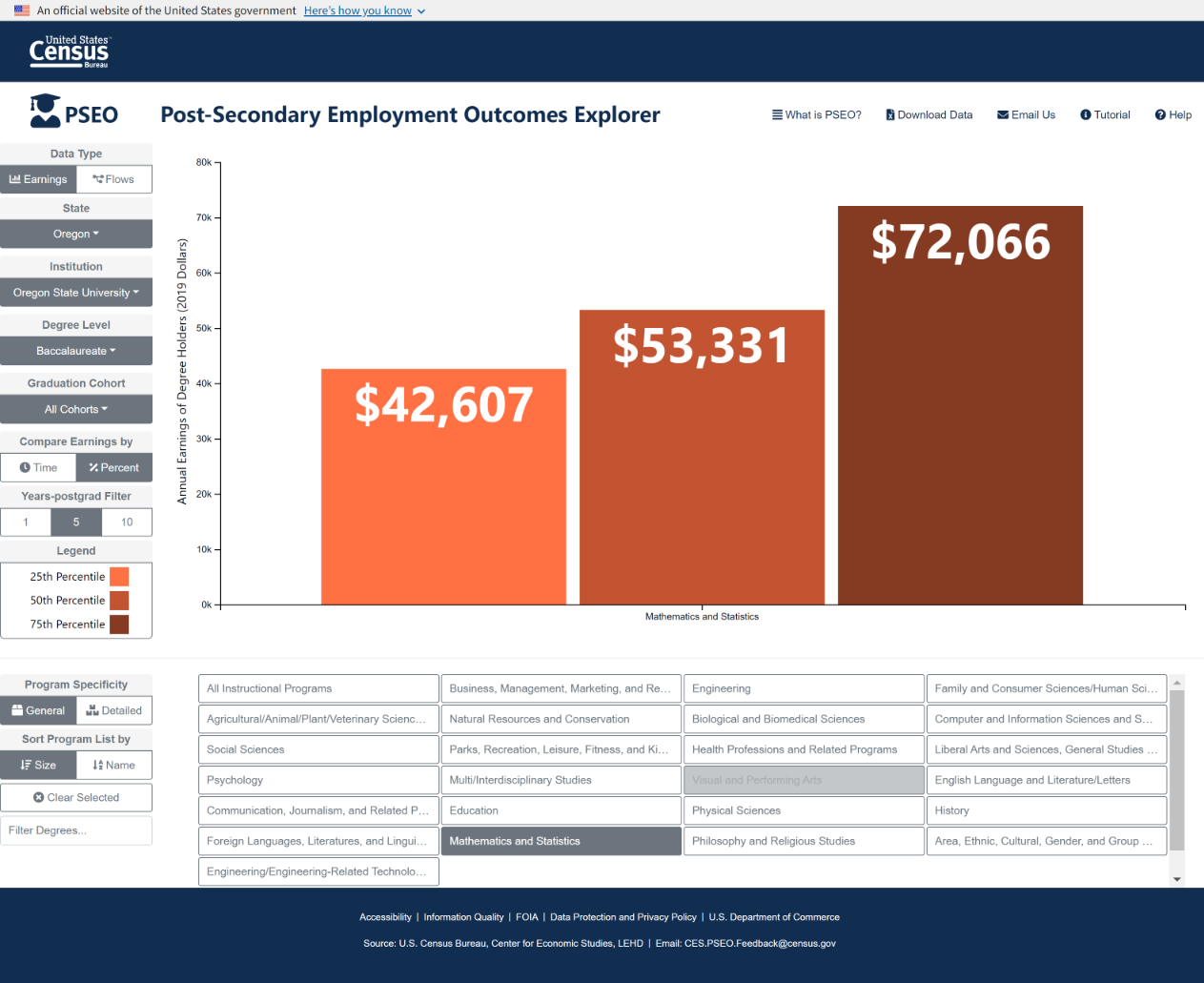Click the United States Census Bureau logo
1204x983 pixels.
[70, 51]
